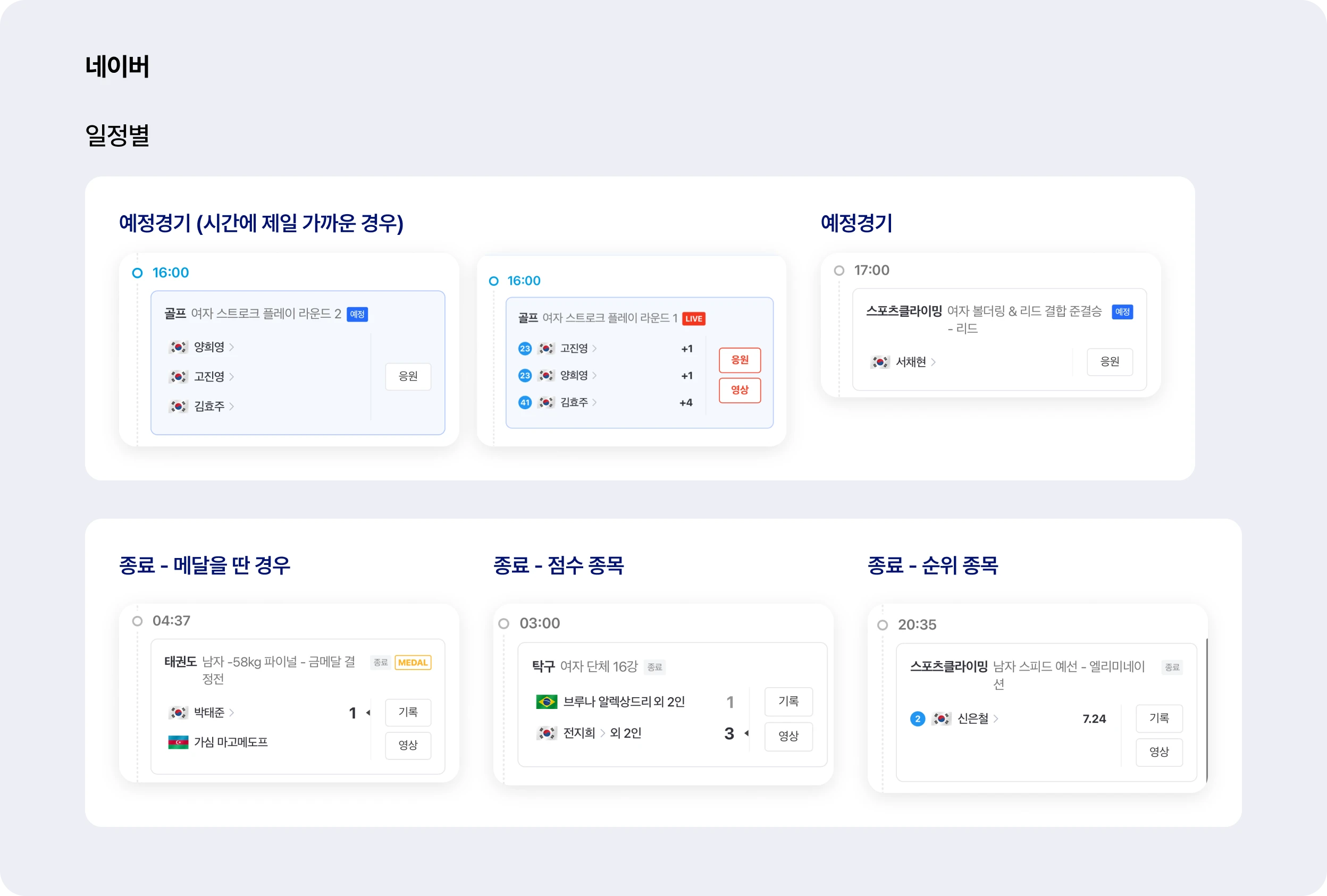Open 김효주 chevron in 라운드 2 card
Screen dimensions: 1327x896
[231, 407]
